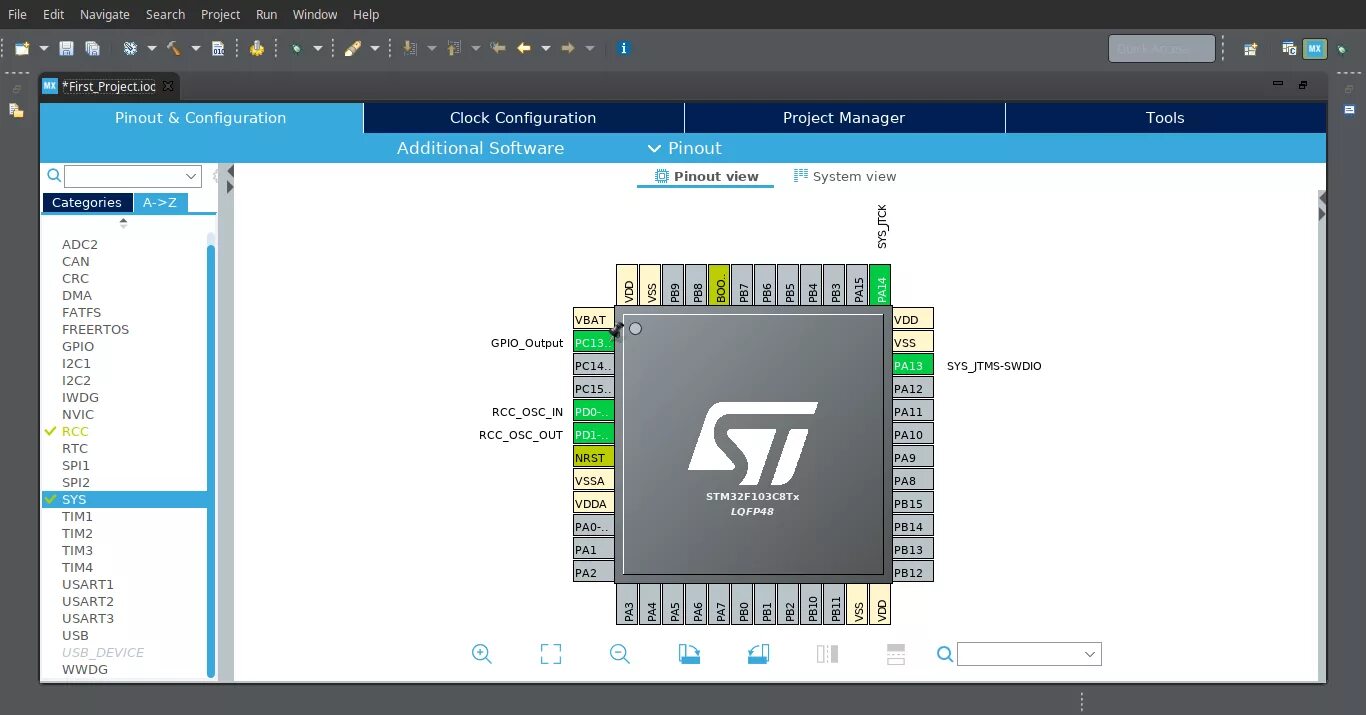Click the New file toolbar icon

21,48
